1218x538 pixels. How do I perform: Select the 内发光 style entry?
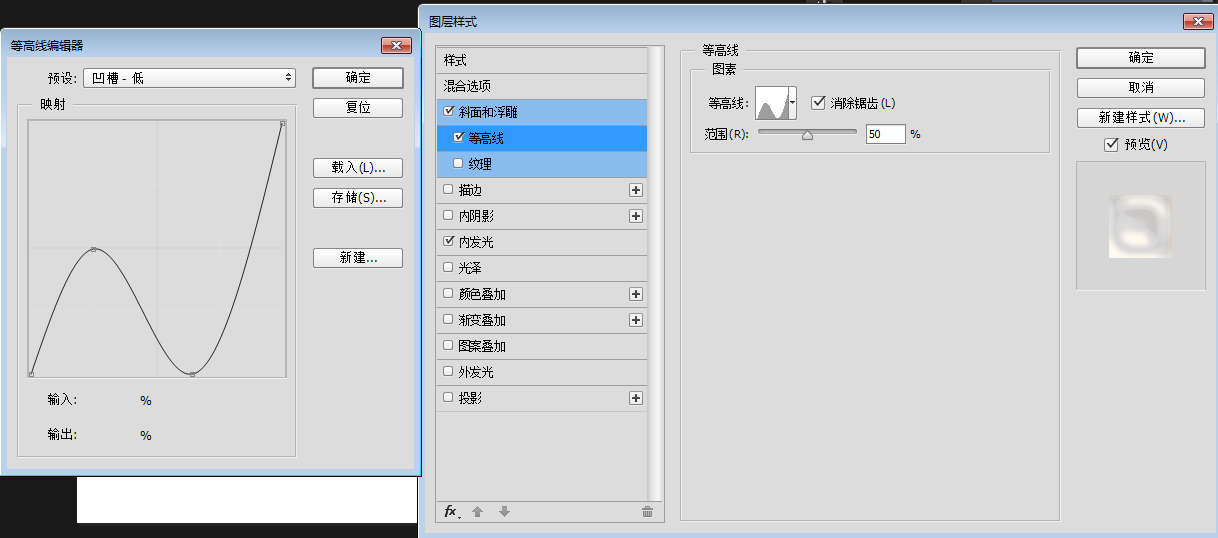tap(475, 242)
